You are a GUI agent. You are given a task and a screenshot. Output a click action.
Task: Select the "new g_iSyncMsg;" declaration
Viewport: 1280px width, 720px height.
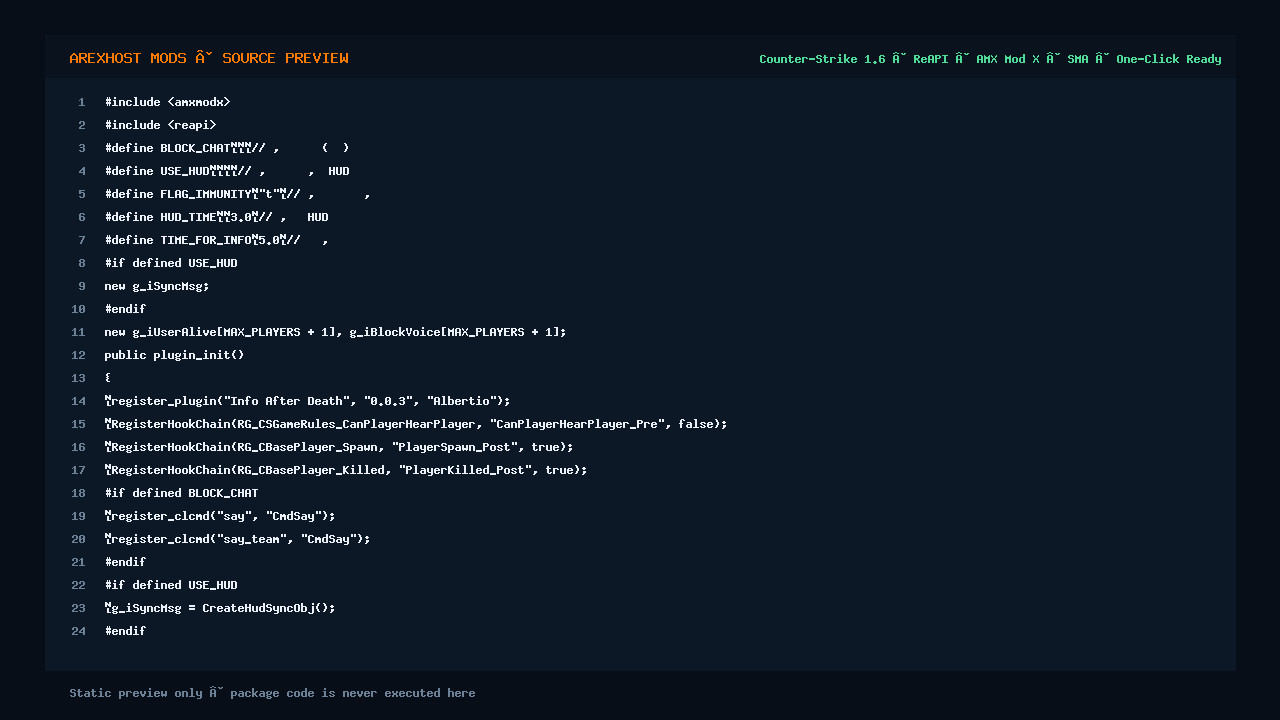click(x=157, y=286)
